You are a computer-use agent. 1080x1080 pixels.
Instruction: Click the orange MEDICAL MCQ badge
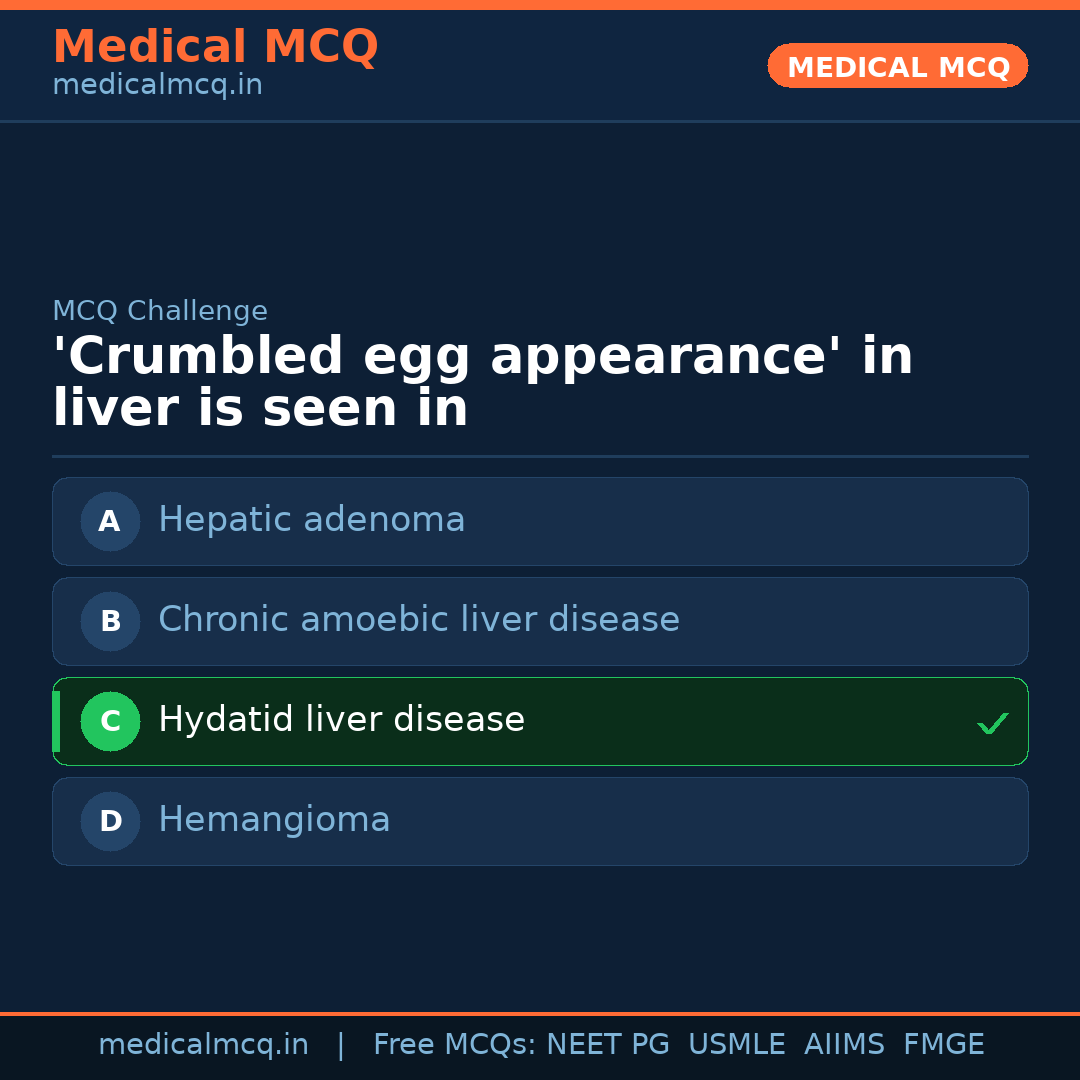coord(897,67)
